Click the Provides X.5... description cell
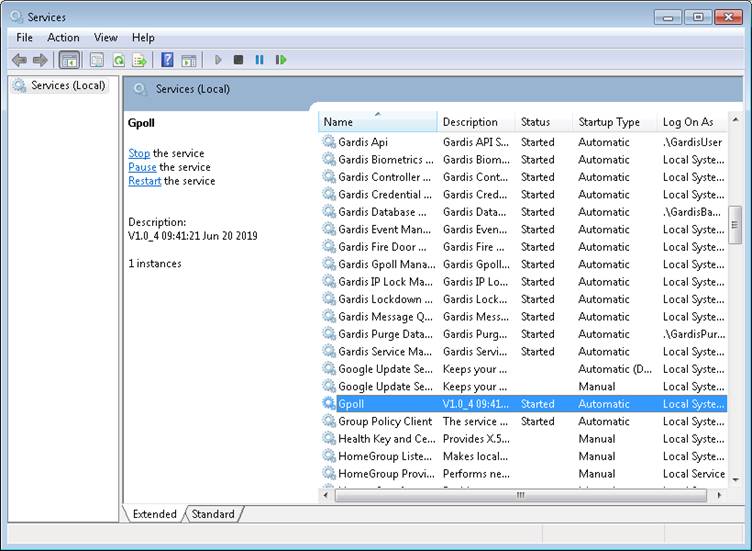The width and height of the screenshot is (752, 551). point(476,439)
